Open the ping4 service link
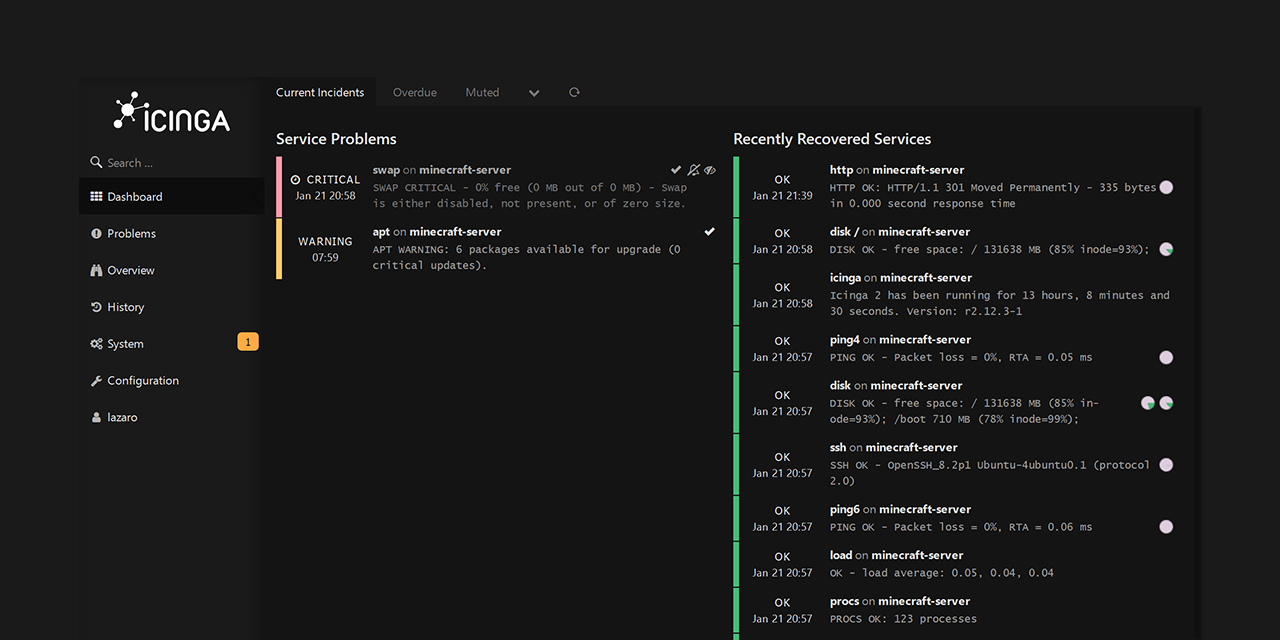 845,340
